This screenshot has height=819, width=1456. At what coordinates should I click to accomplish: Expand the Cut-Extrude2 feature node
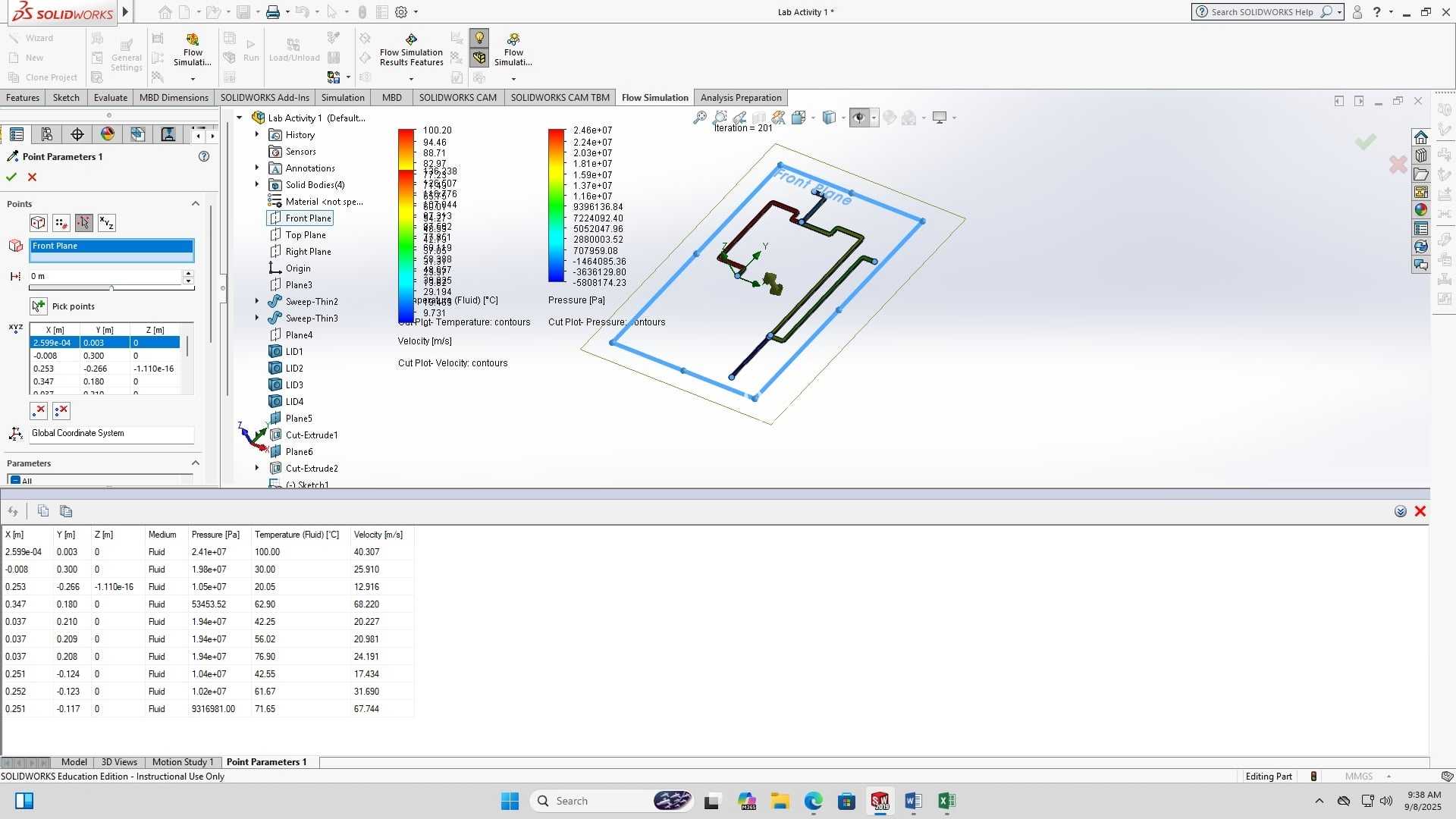pyautogui.click(x=257, y=468)
